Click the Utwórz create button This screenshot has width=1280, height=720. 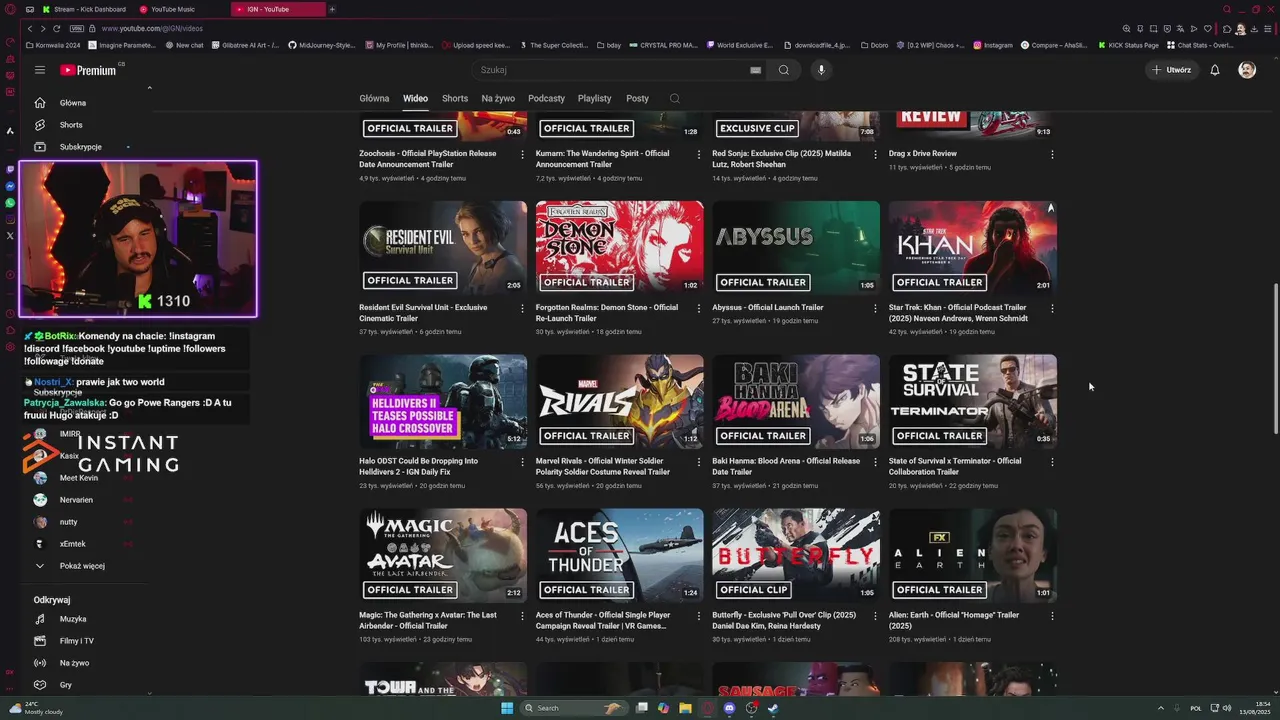coord(1171,70)
